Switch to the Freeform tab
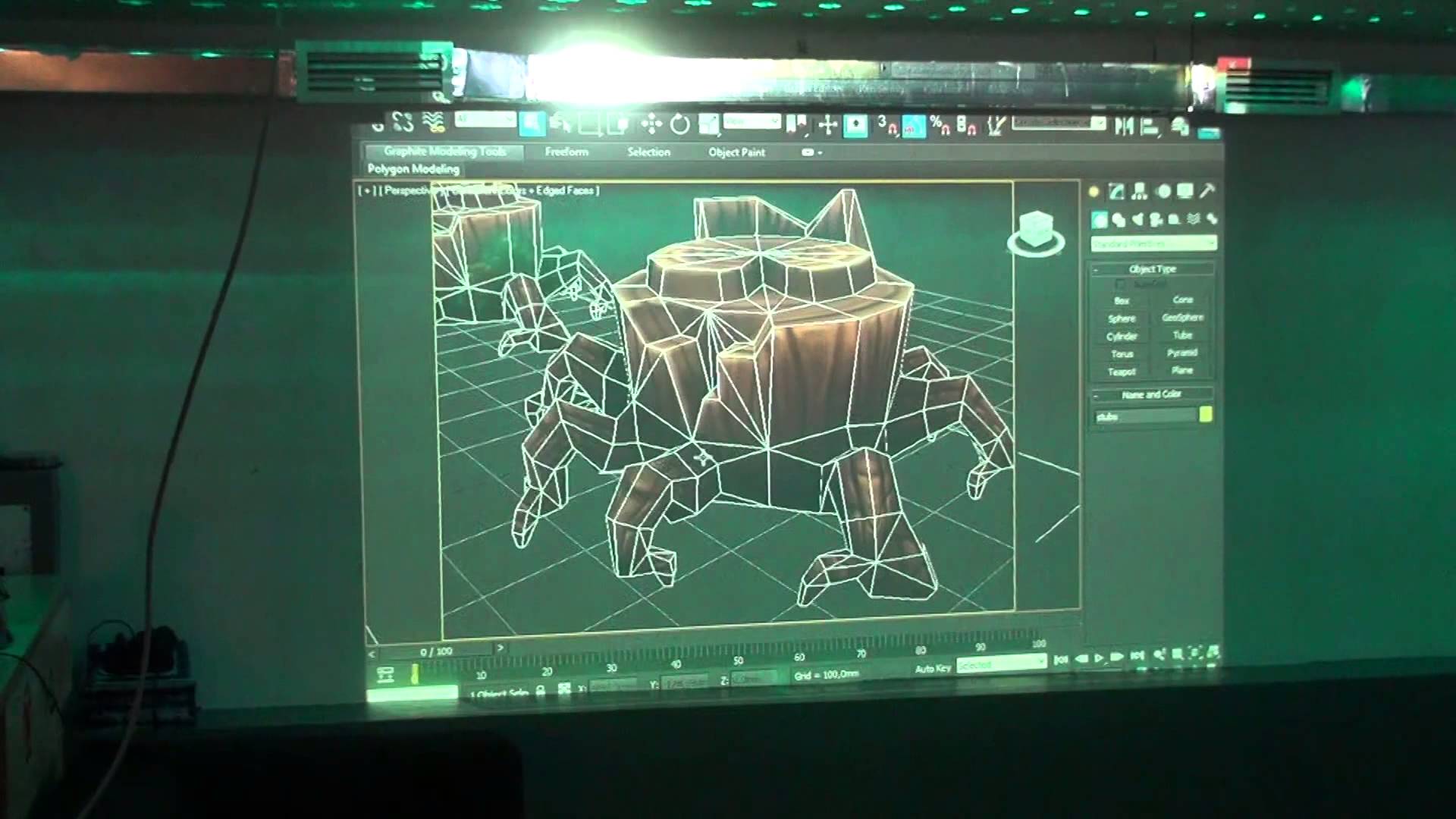Image resolution: width=1456 pixels, height=819 pixels. click(566, 152)
